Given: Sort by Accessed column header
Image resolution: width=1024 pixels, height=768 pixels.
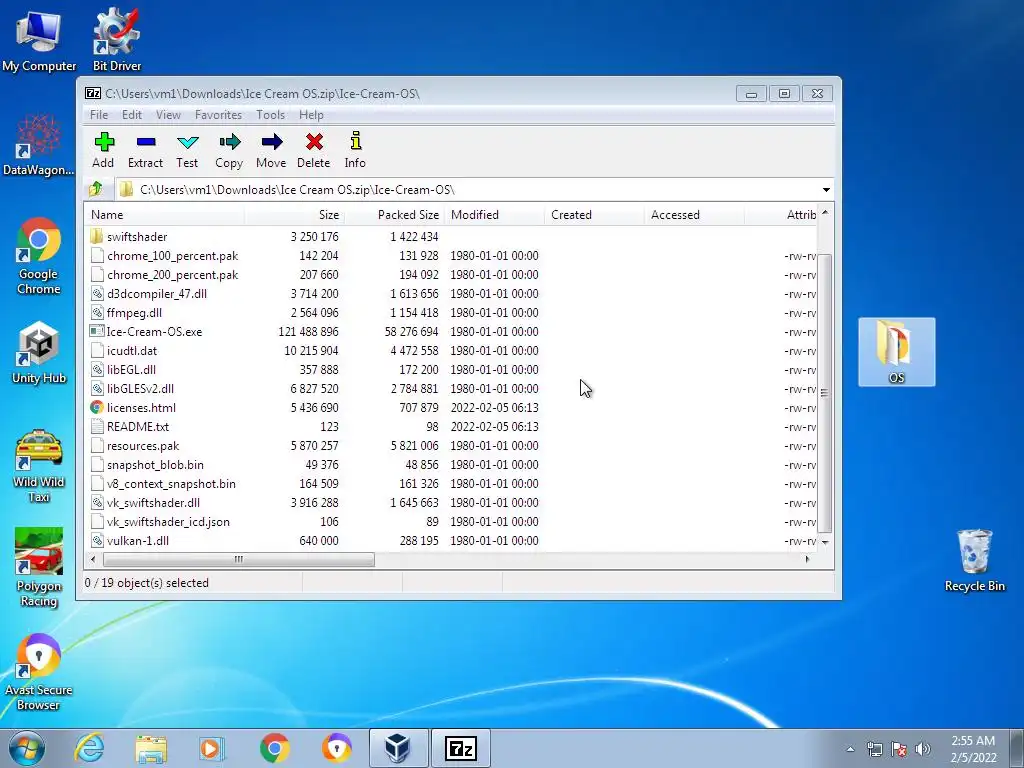Looking at the screenshot, I should pos(694,215).
